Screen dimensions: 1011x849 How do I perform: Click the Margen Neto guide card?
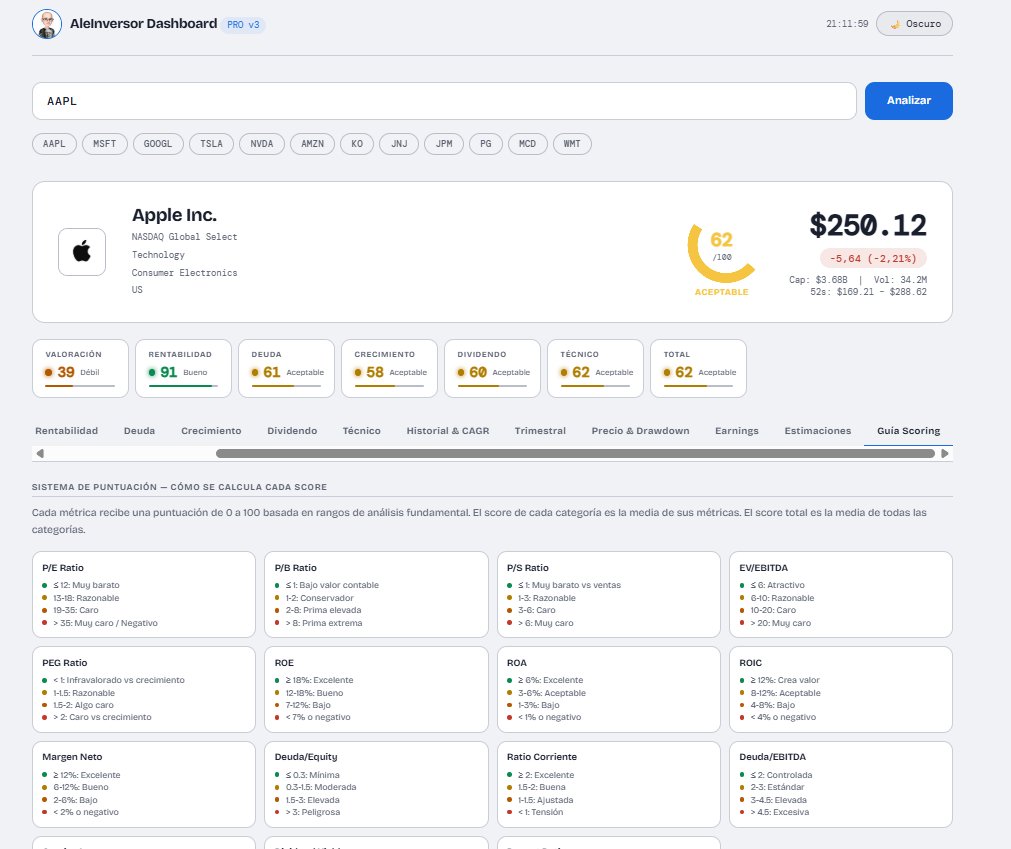click(144, 784)
